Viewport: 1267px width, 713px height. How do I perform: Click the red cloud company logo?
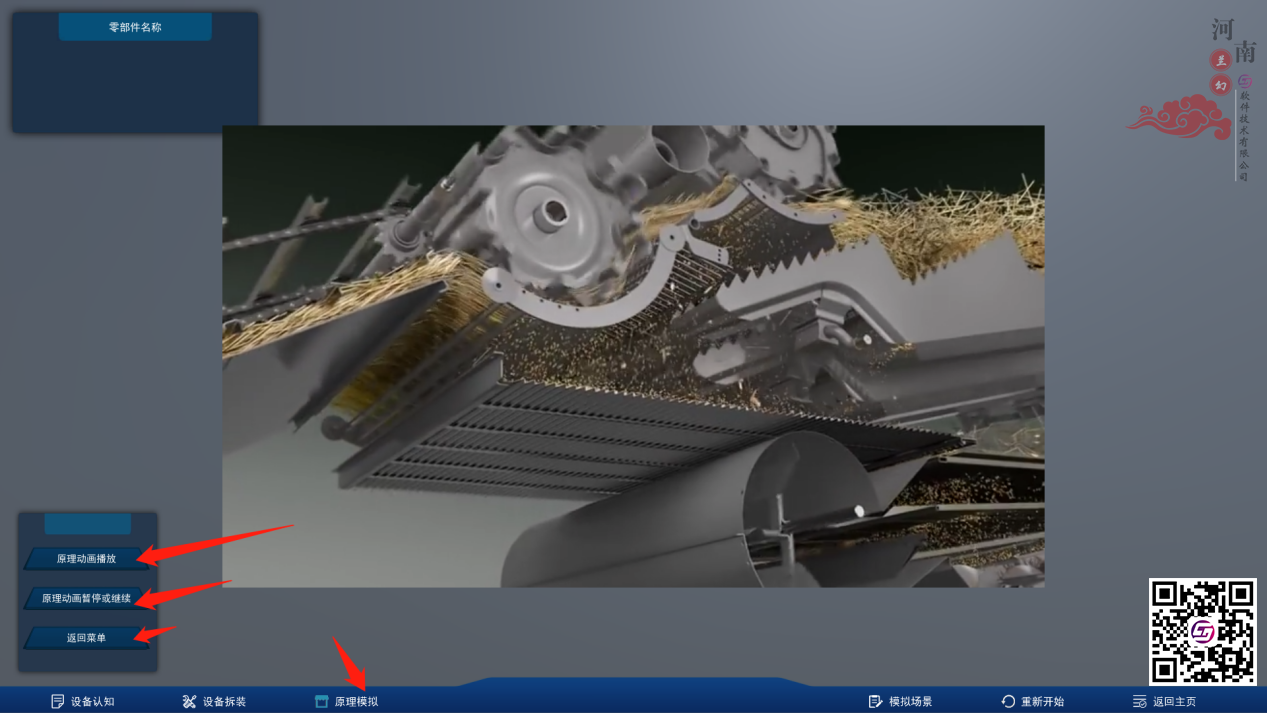tap(1180, 117)
